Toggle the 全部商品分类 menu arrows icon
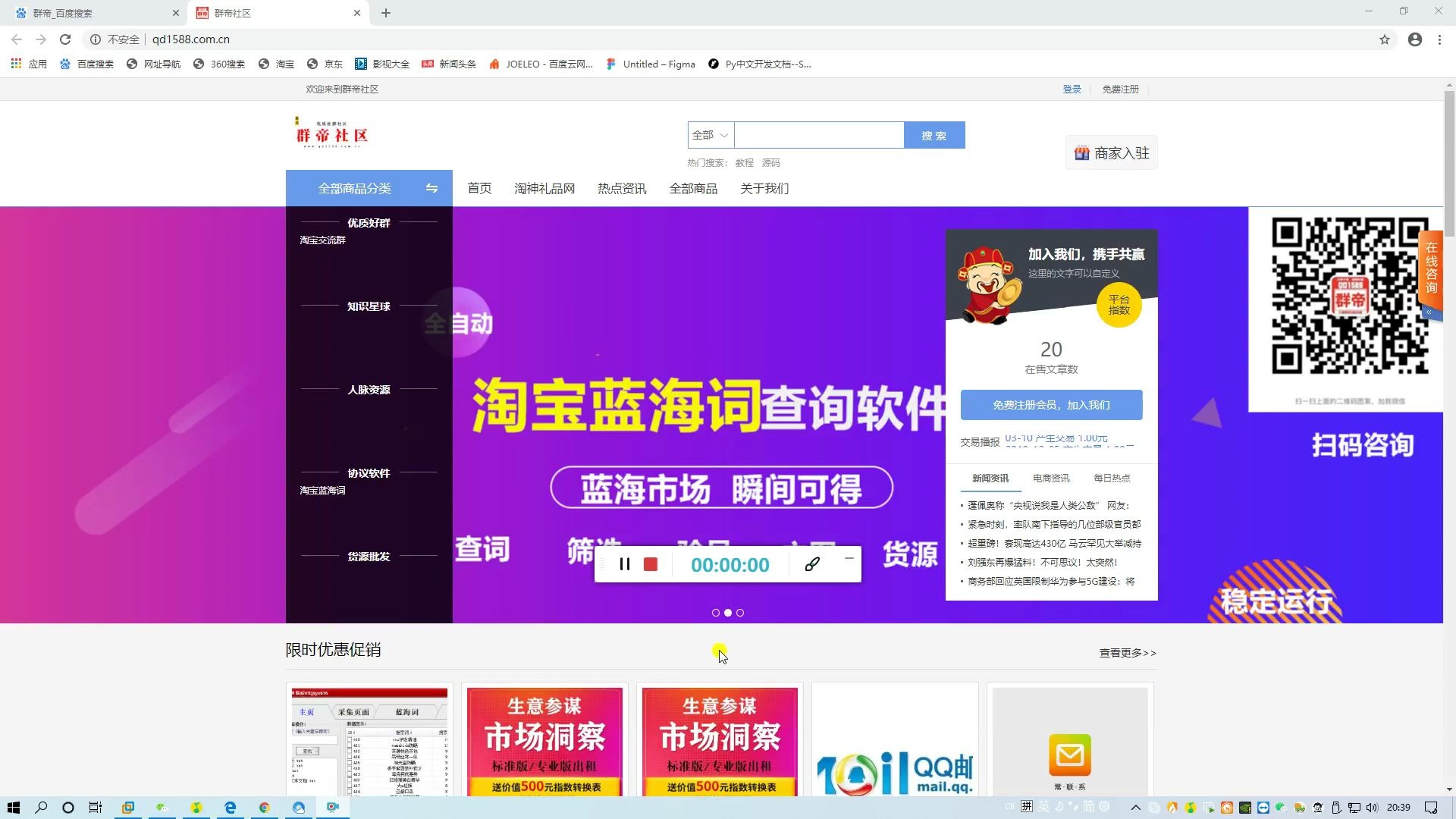This screenshot has height=819, width=1456. 431,188
